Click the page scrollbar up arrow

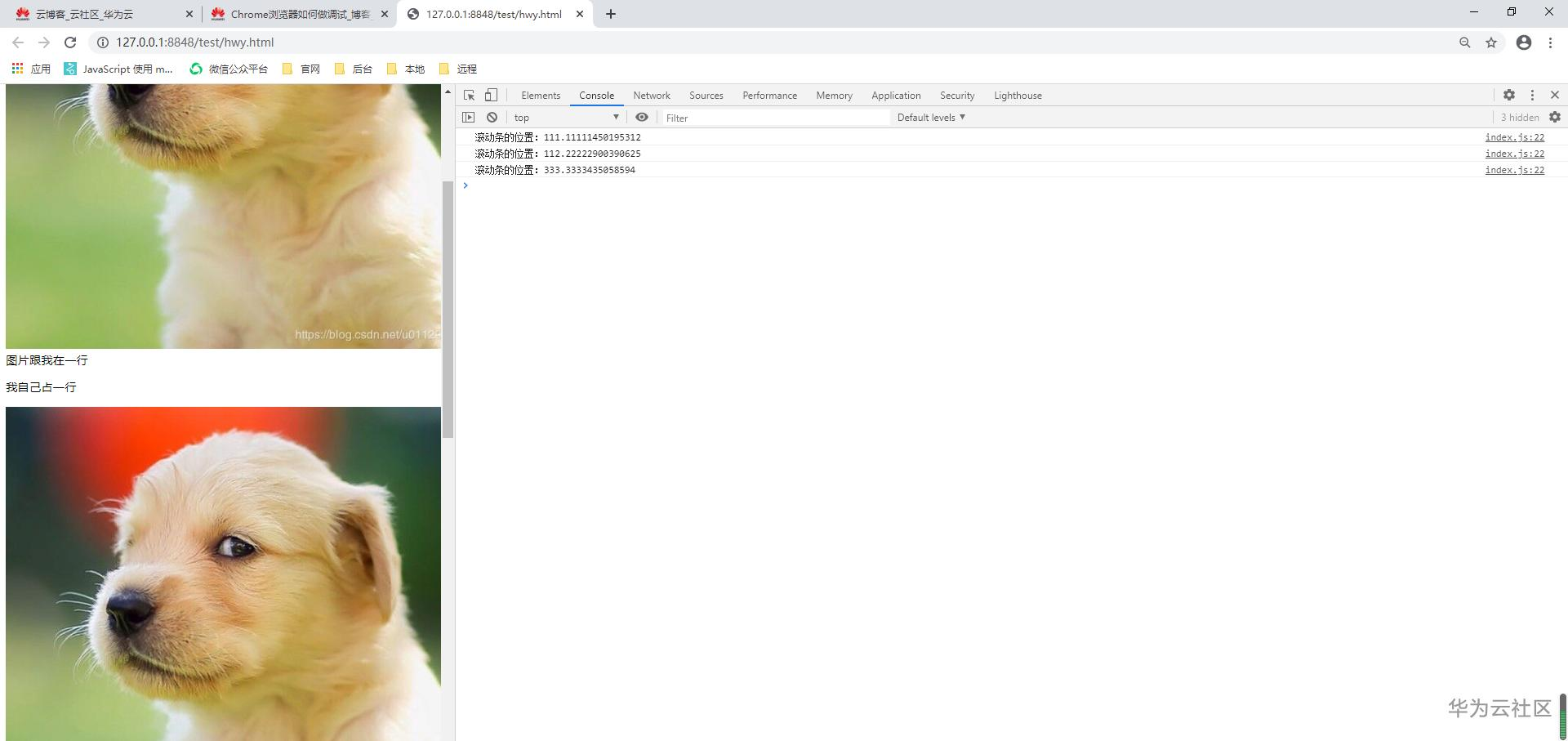448,92
